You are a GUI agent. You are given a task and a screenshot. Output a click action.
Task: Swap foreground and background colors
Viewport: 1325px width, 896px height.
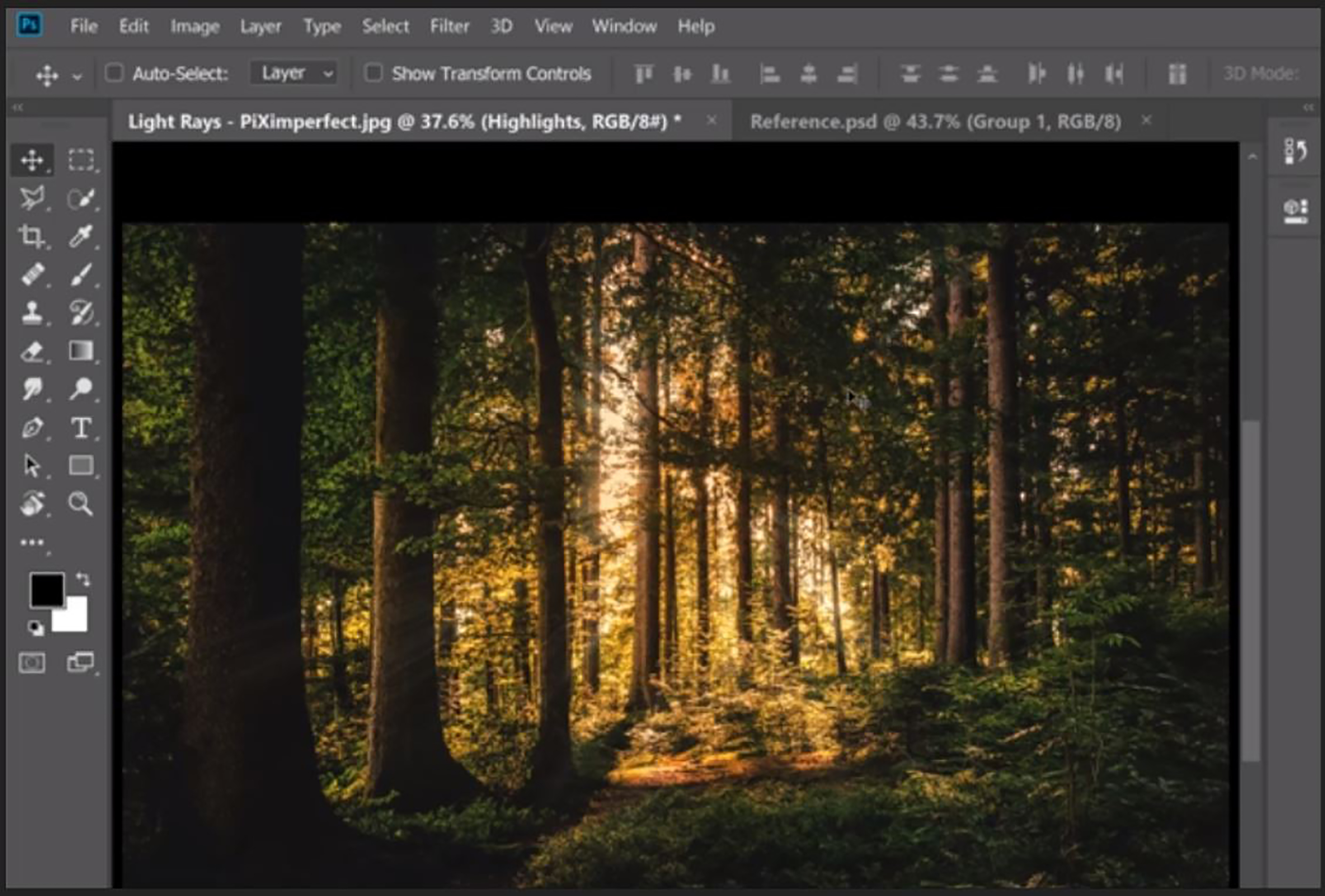[x=83, y=580]
